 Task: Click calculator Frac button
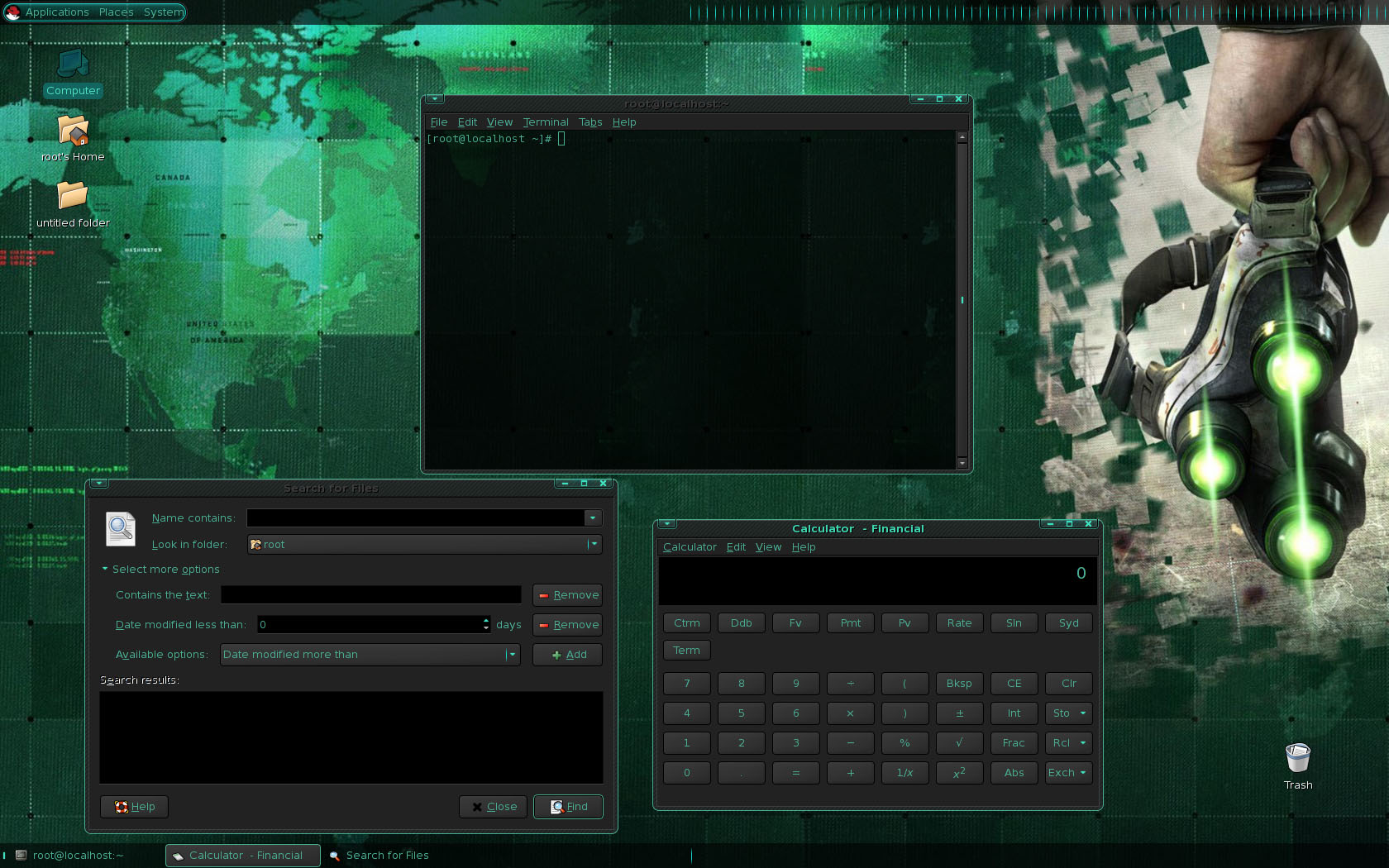coord(1014,743)
